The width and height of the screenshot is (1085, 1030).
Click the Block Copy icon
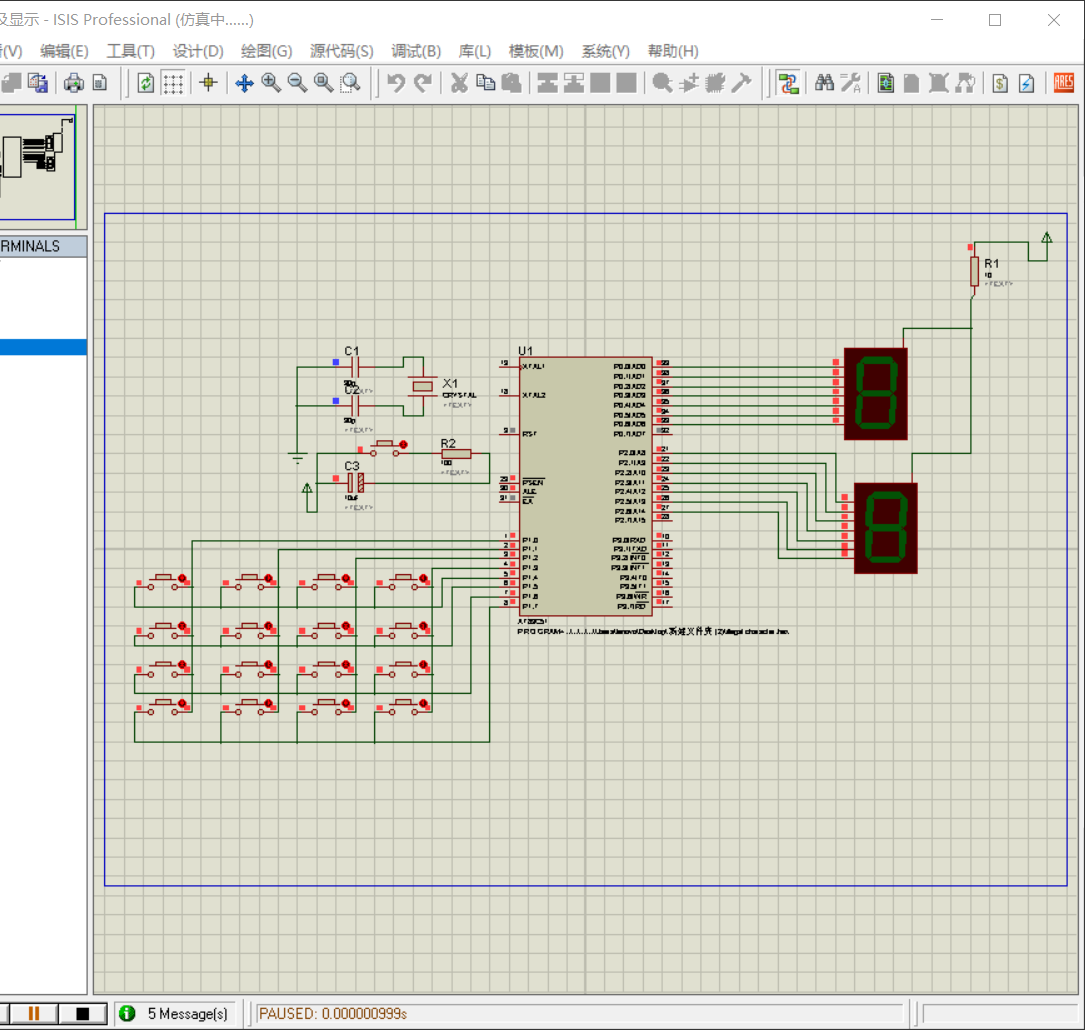pyautogui.click(x=547, y=83)
